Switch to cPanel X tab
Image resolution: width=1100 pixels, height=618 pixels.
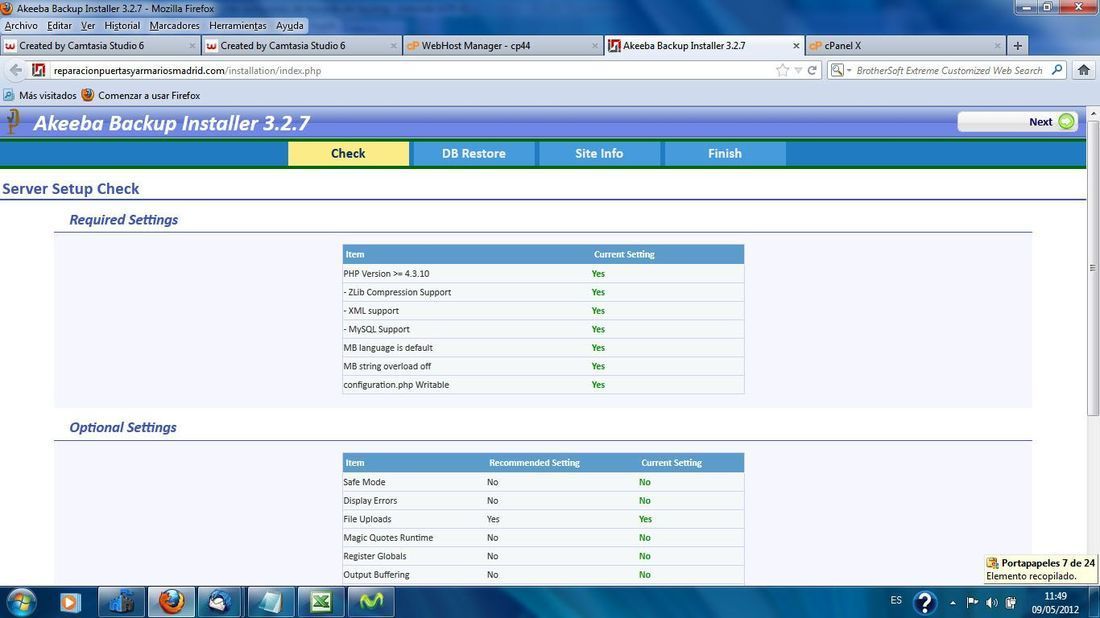tap(906, 46)
